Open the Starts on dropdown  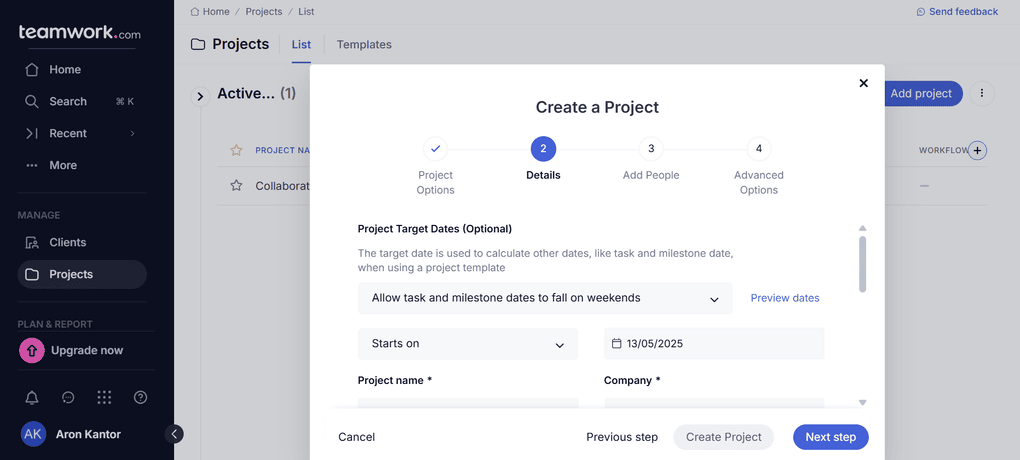point(468,344)
